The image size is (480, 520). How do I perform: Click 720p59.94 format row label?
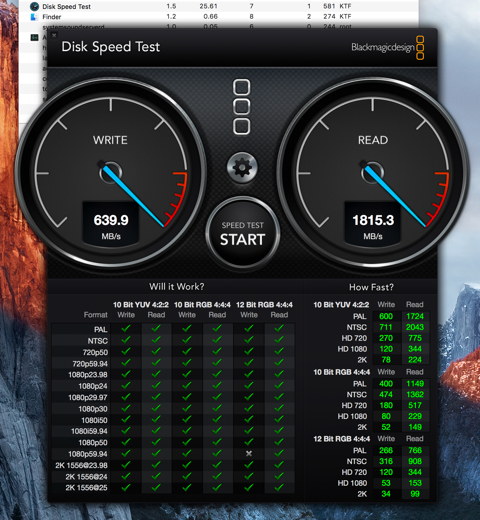click(90, 364)
